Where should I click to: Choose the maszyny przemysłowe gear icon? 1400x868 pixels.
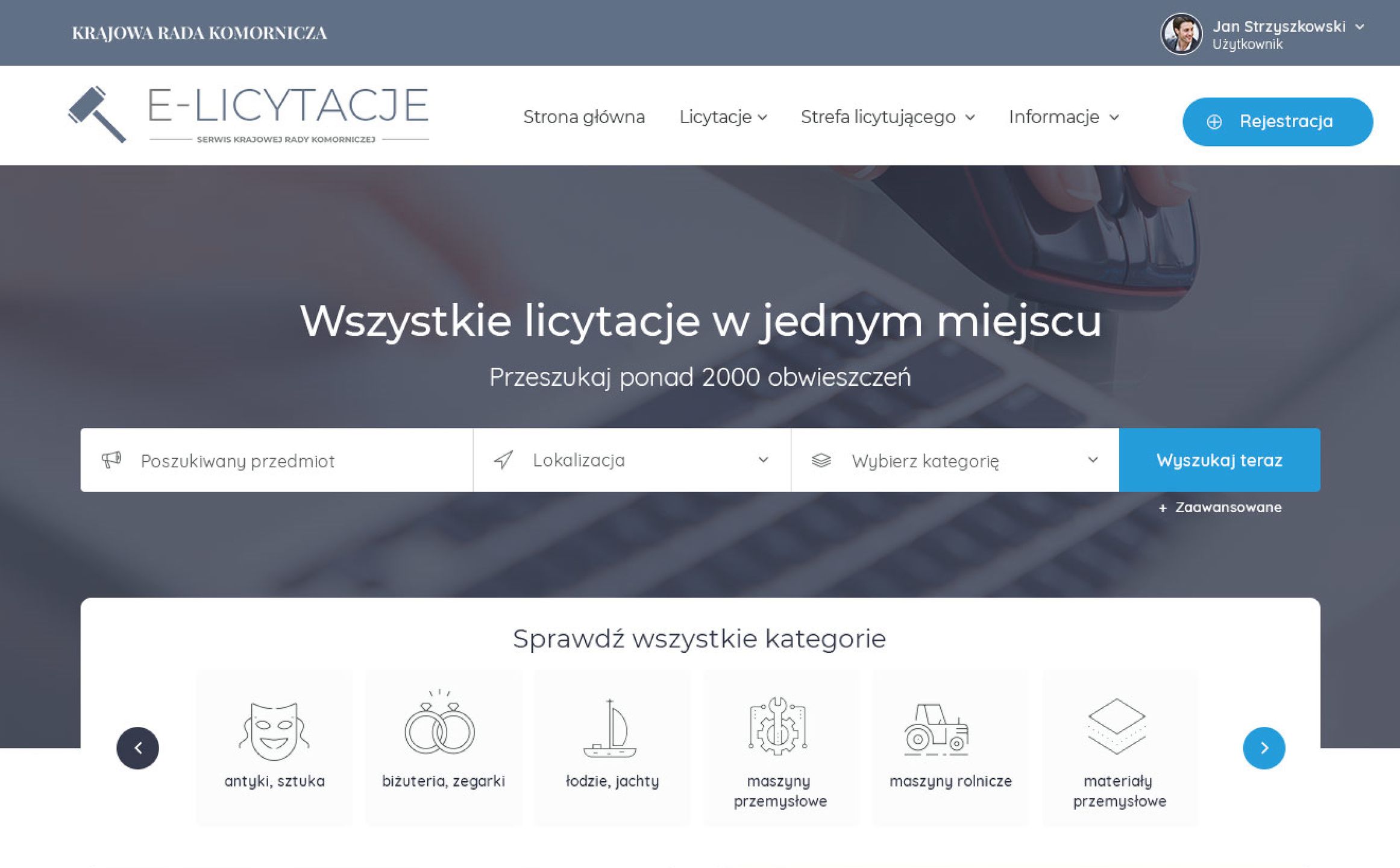[x=778, y=726]
